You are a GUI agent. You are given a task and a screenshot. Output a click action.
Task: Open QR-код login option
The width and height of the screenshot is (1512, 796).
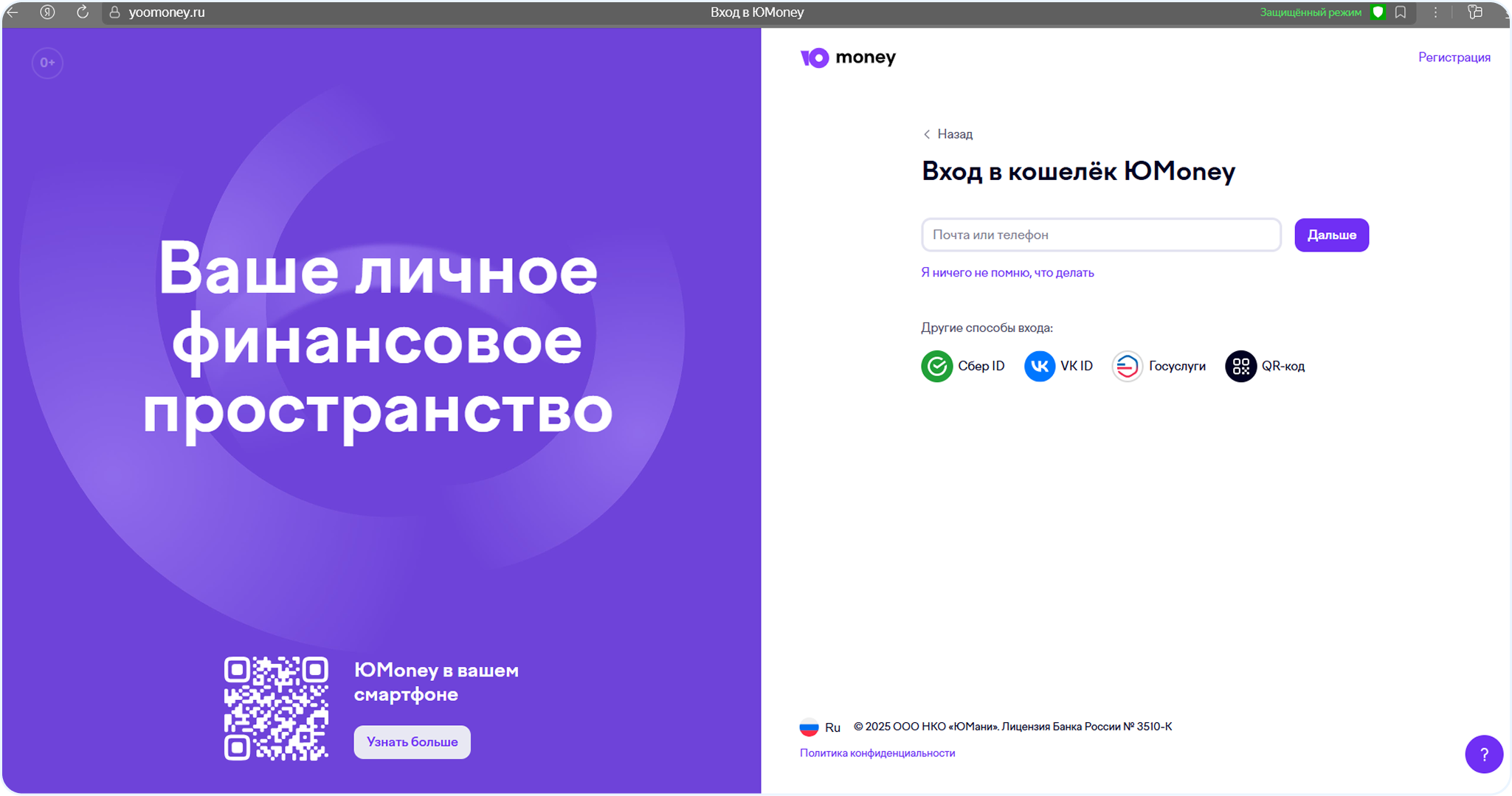[1240, 366]
